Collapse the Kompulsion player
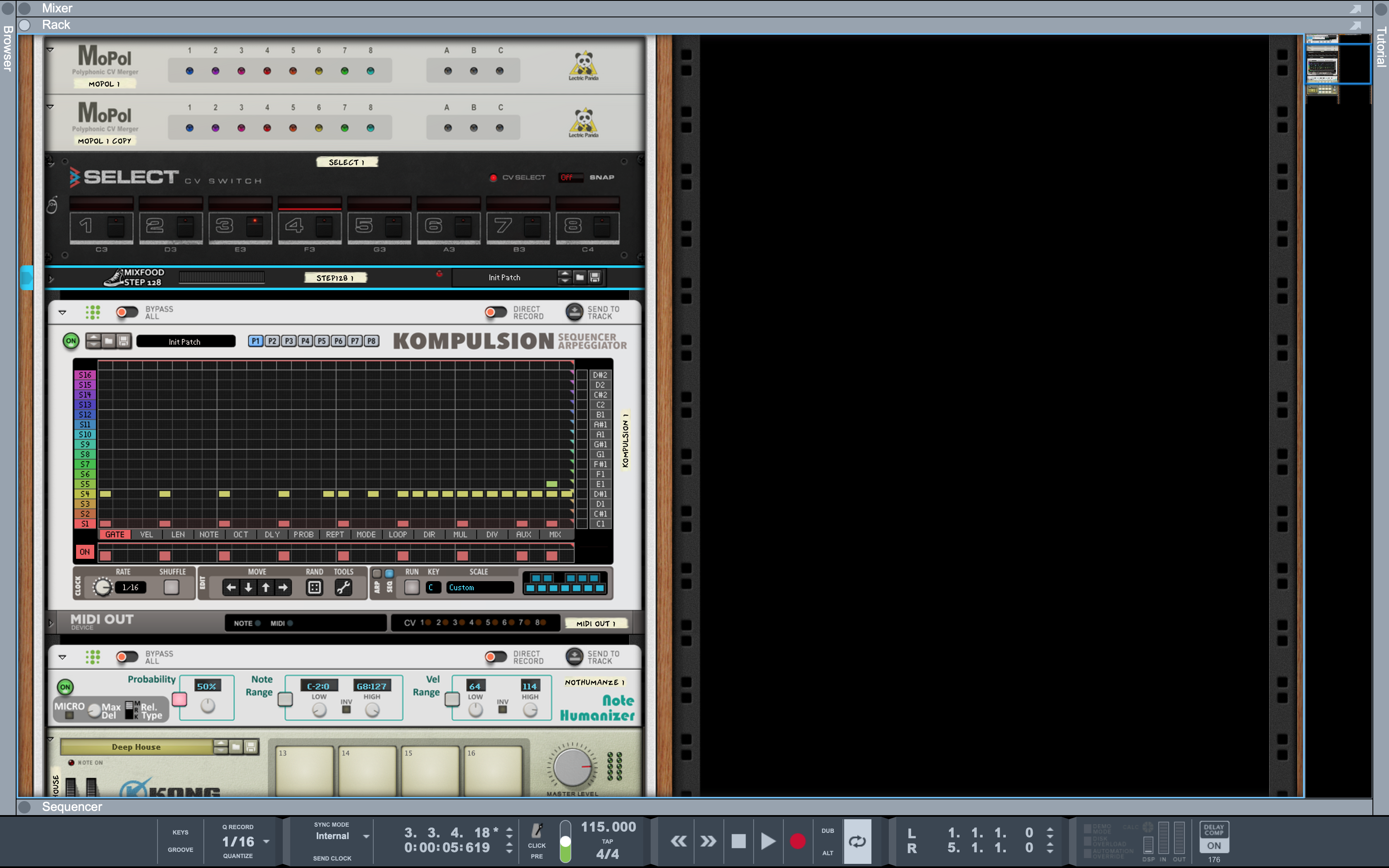Screen dimensions: 1389x868 pyautogui.click(x=62, y=313)
